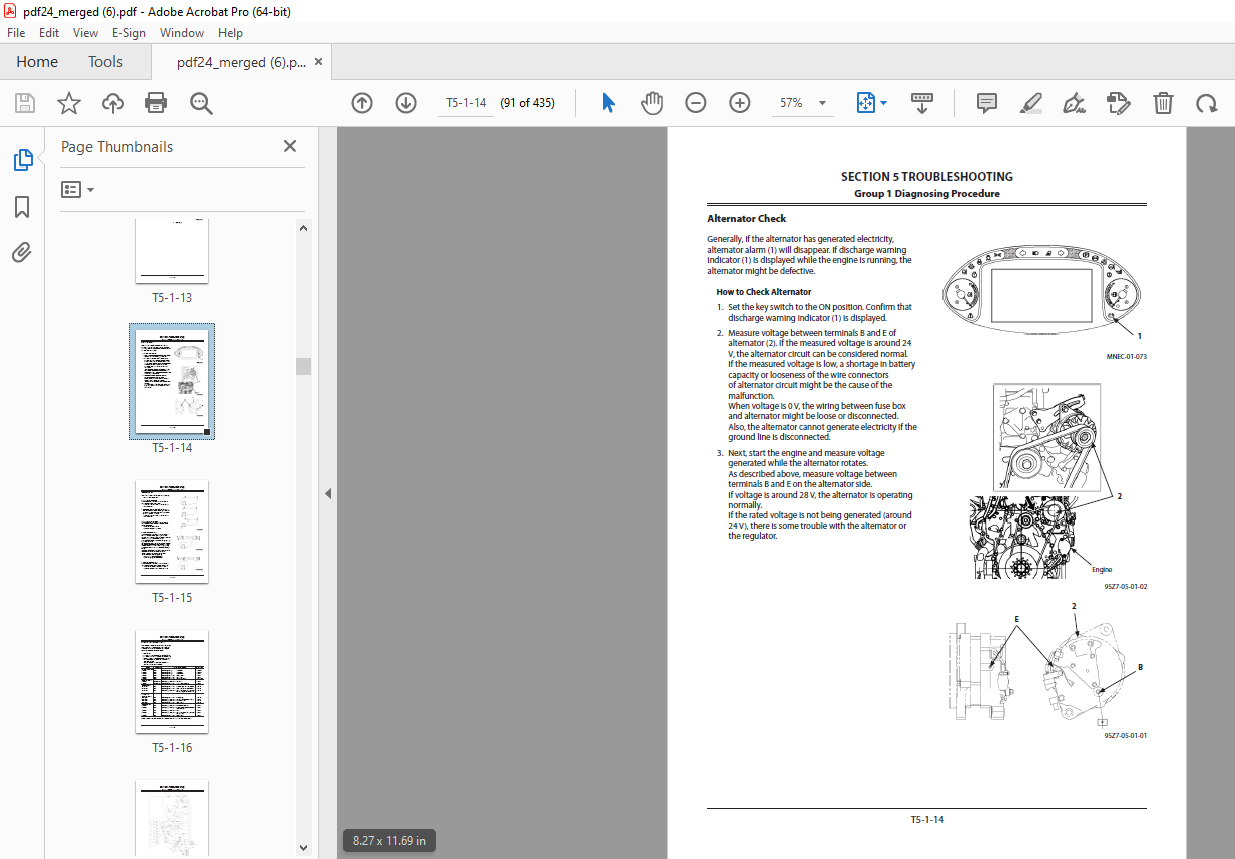The width and height of the screenshot is (1235, 859).
Task: Click figure label 'MNEC-01-073'
Action: point(1126,356)
